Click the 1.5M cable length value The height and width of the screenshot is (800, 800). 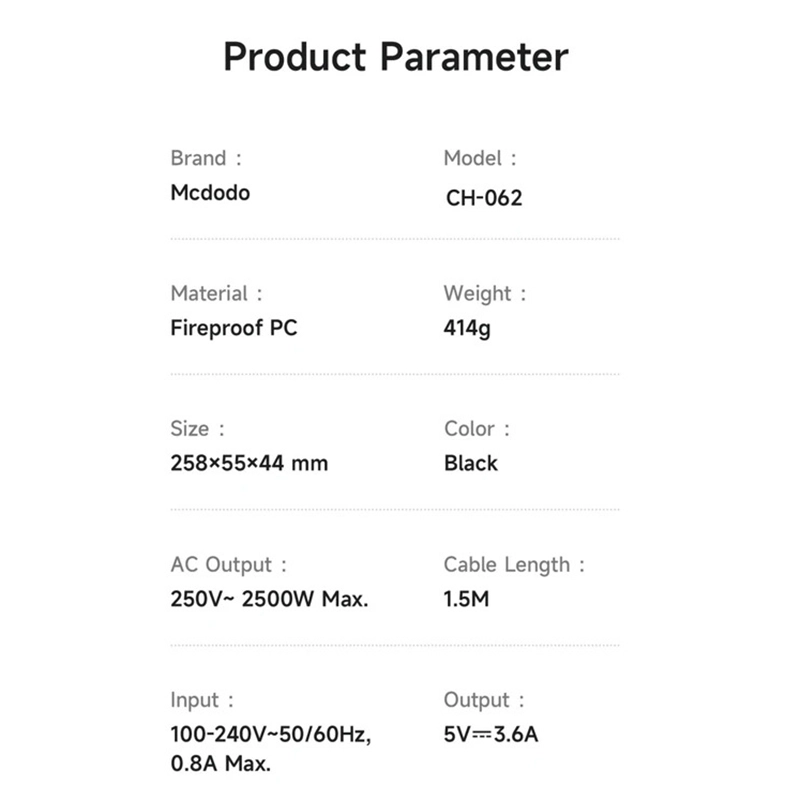tap(466, 599)
